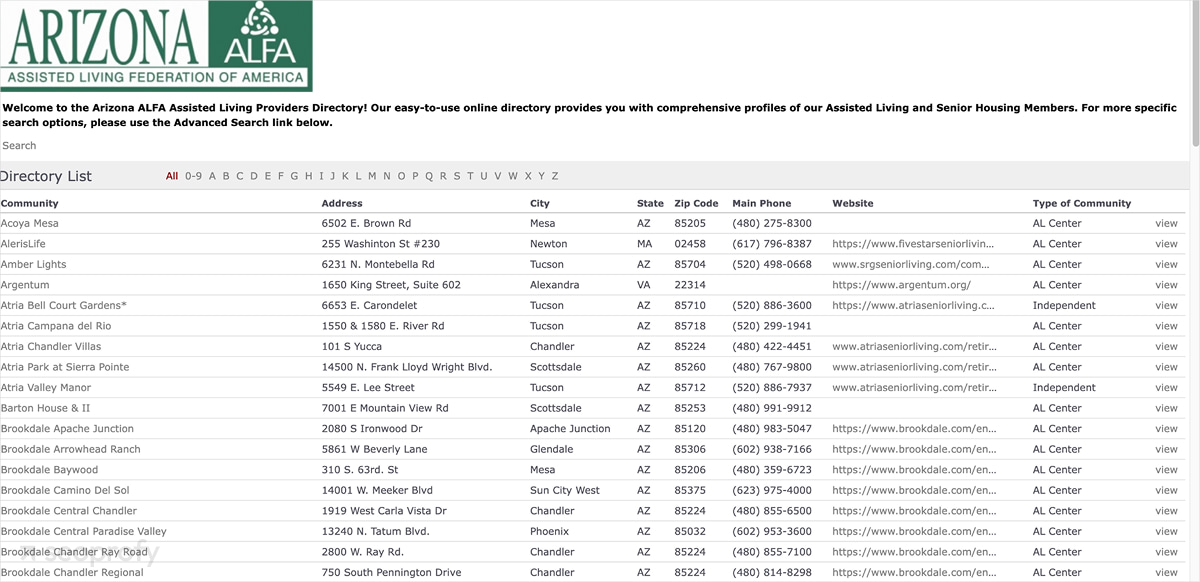Sort by Type of Community header
The width and height of the screenshot is (1200, 582).
coord(1082,203)
